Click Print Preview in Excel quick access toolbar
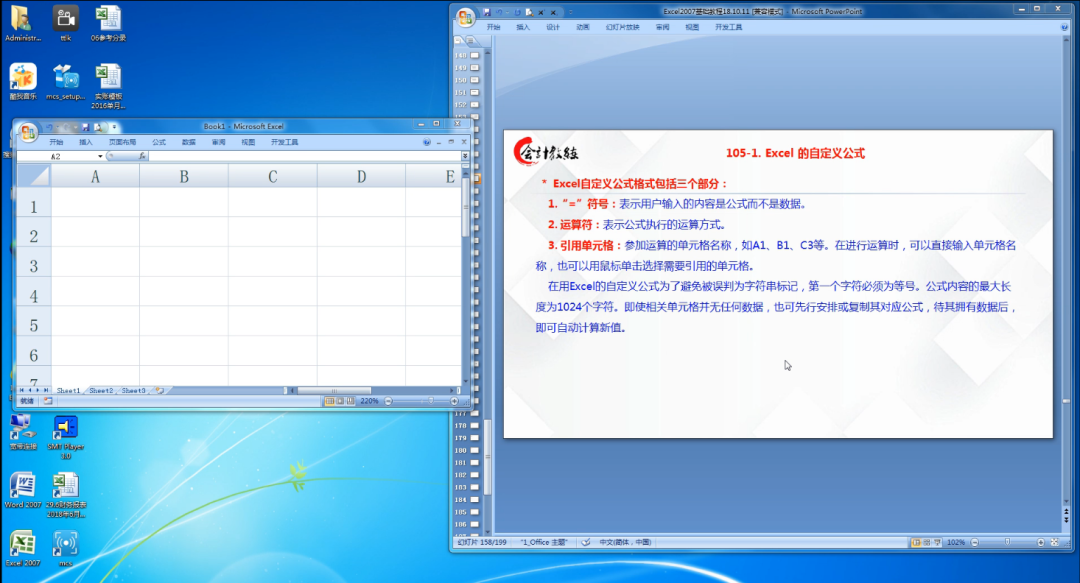The width and height of the screenshot is (1080, 583). 97,127
